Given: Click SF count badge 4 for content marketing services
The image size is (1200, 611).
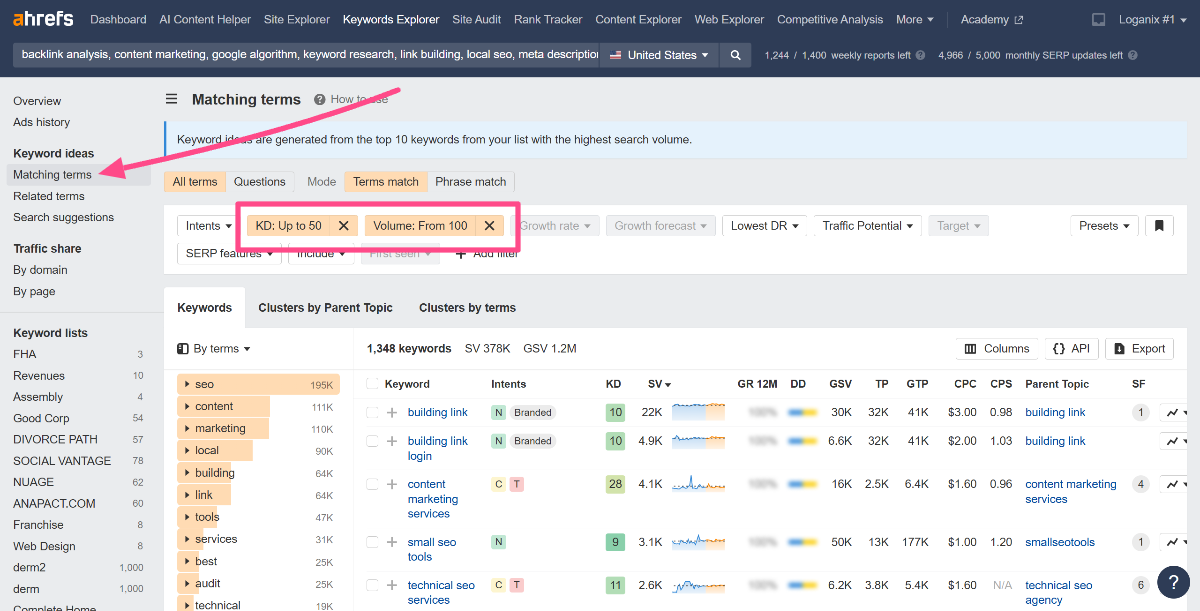Looking at the screenshot, I should tap(1140, 485).
